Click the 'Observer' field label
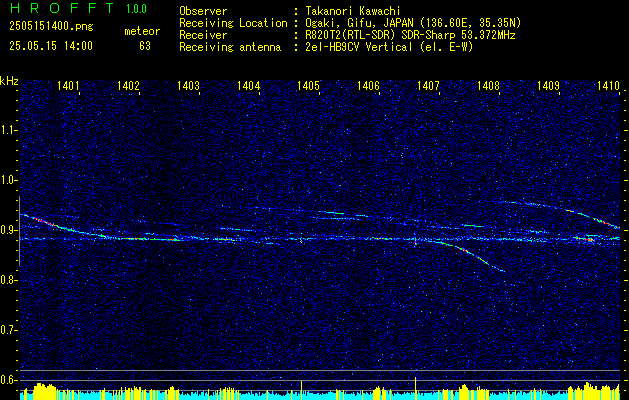This screenshot has height=400, width=629. coord(203,11)
